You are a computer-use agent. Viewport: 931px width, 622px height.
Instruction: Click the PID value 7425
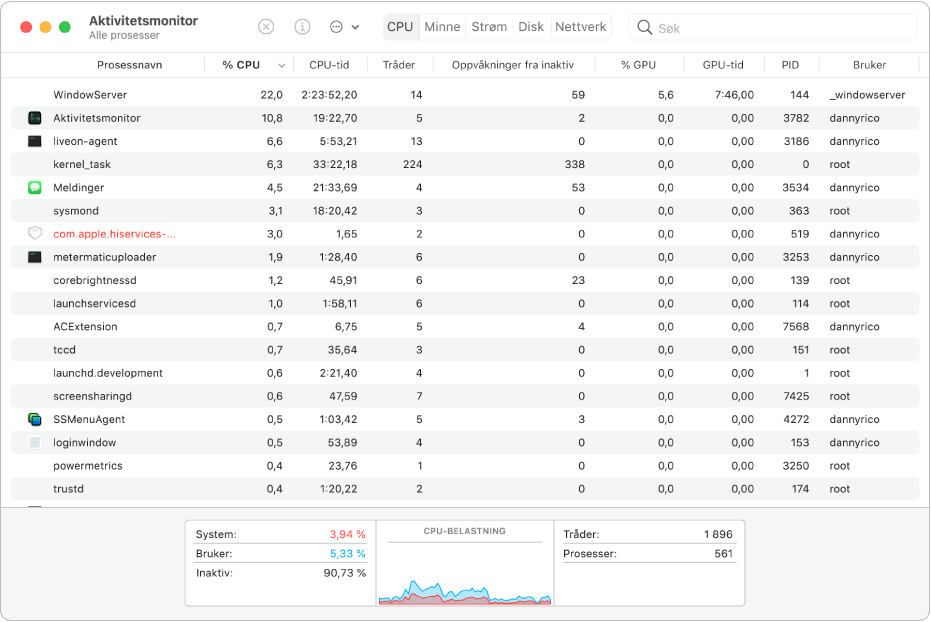coord(796,396)
